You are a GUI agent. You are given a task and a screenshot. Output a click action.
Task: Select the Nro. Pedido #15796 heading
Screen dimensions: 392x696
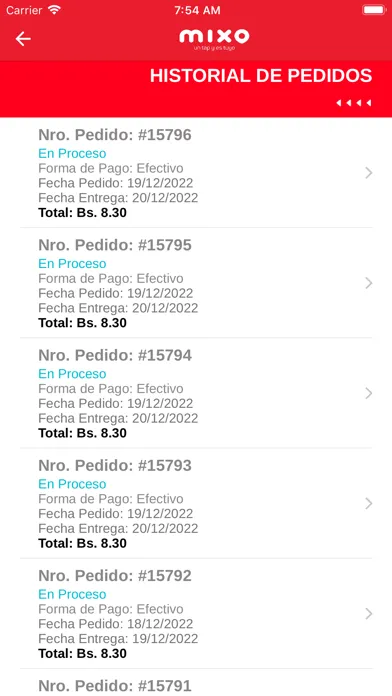click(115, 134)
